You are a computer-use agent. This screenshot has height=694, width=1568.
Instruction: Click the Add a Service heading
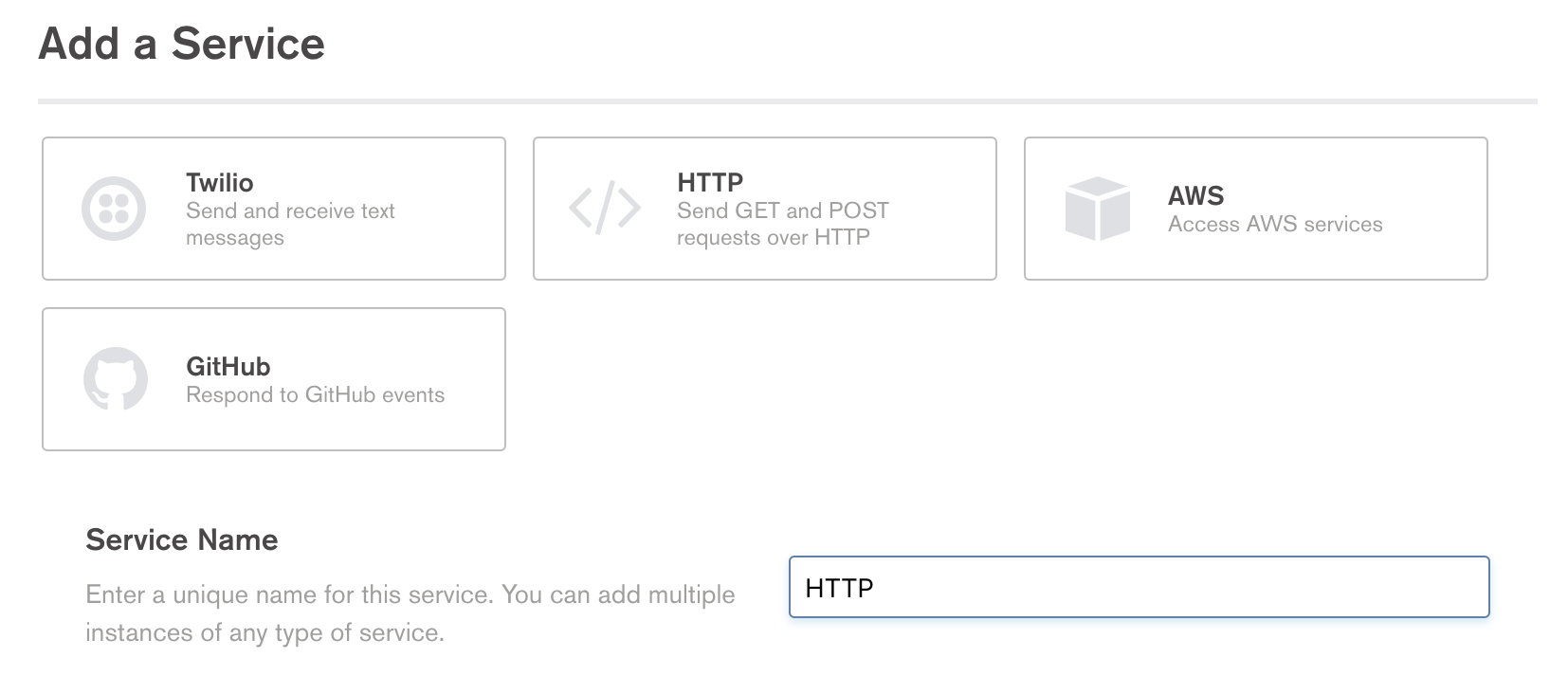tap(182, 44)
